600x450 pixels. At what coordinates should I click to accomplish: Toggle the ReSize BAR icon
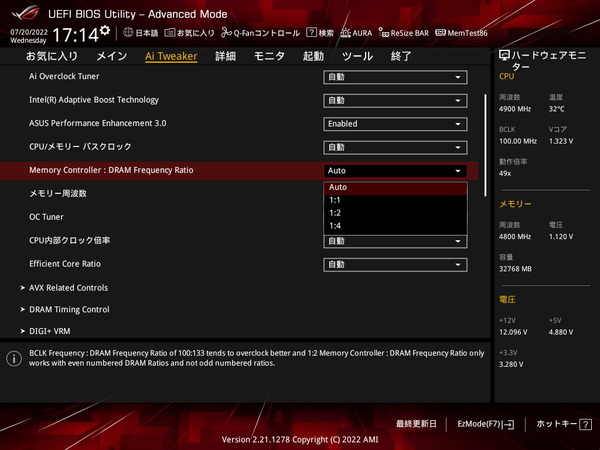coord(383,33)
